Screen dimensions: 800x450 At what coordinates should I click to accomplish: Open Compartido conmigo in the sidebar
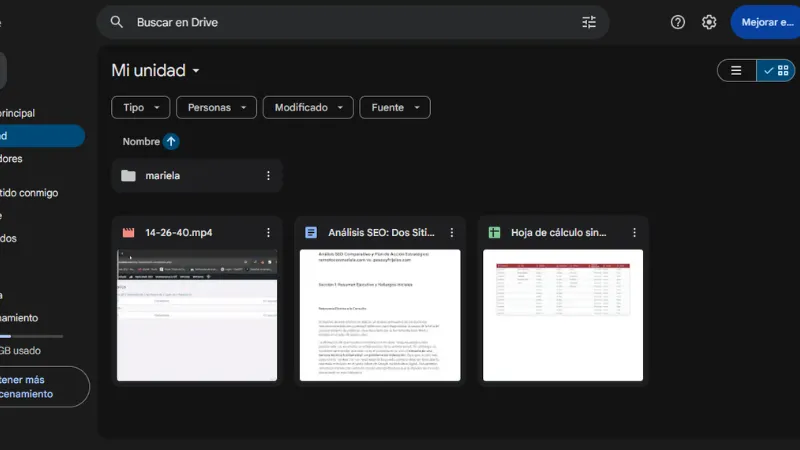29,193
